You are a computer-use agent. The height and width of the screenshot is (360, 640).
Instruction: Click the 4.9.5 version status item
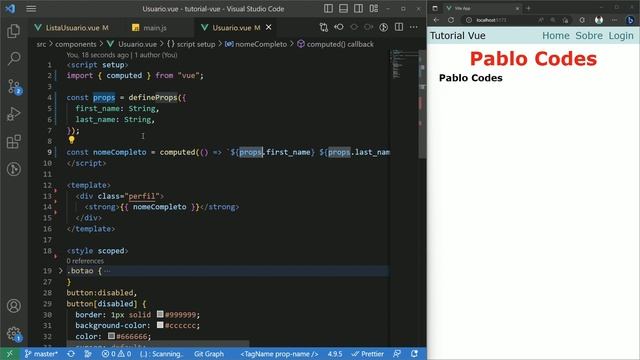335,354
